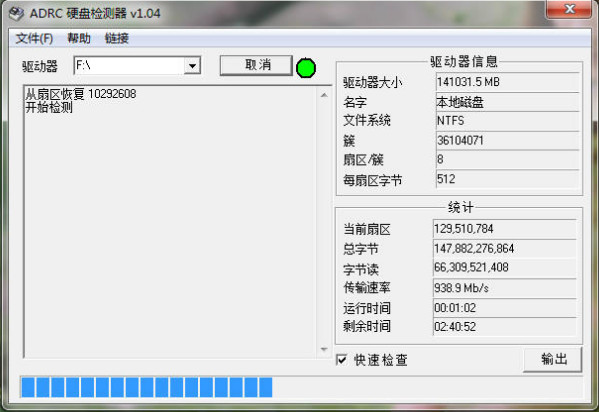Click remaining time value 02:40:52

point(455,327)
